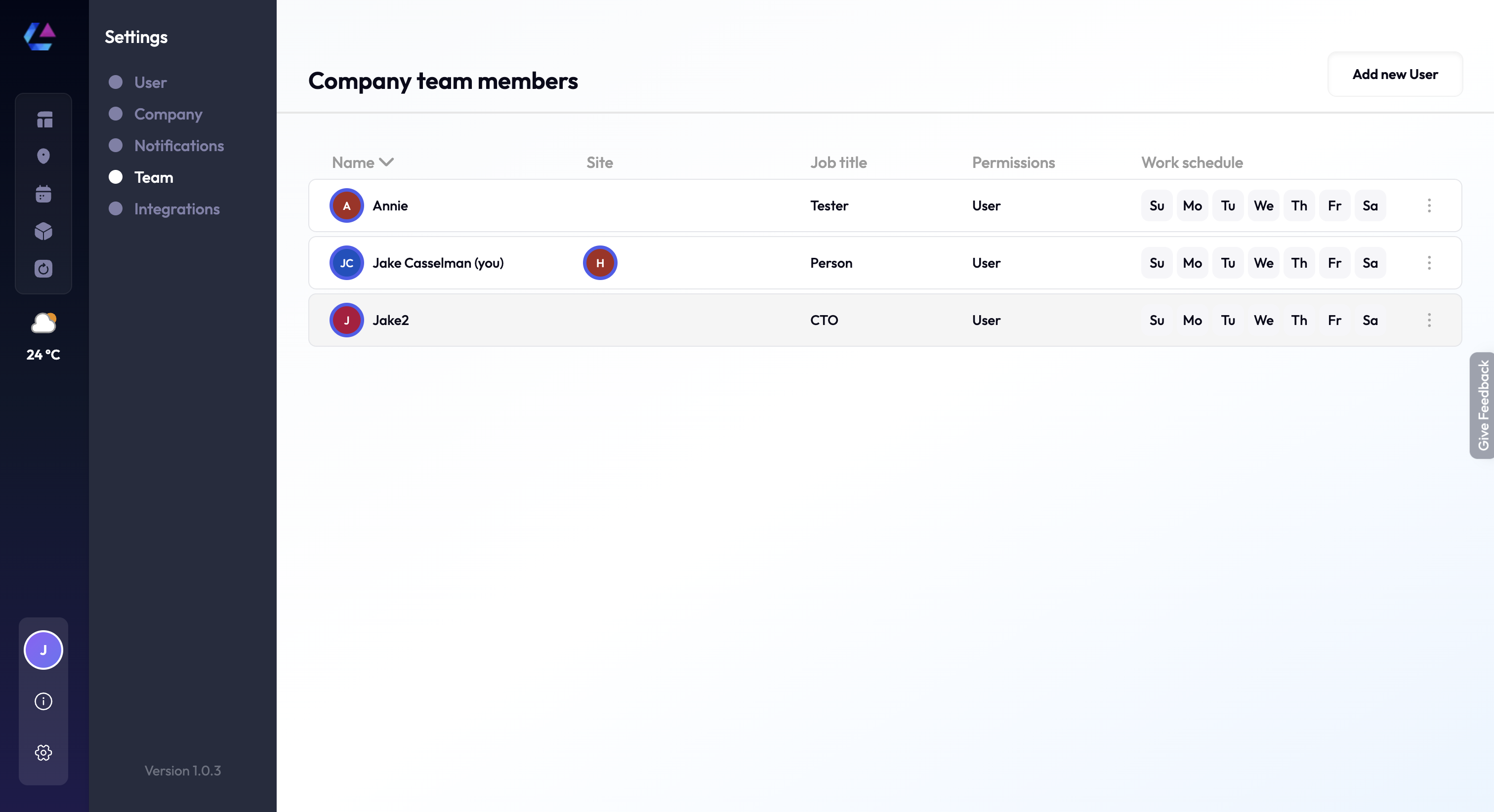Viewport: 1494px width, 812px height.
Task: Click the weather cloud icon
Action: 43,323
